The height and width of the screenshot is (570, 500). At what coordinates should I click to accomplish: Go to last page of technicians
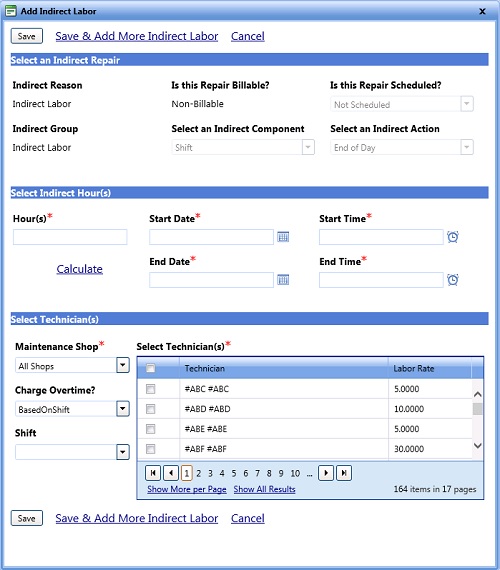click(344, 473)
